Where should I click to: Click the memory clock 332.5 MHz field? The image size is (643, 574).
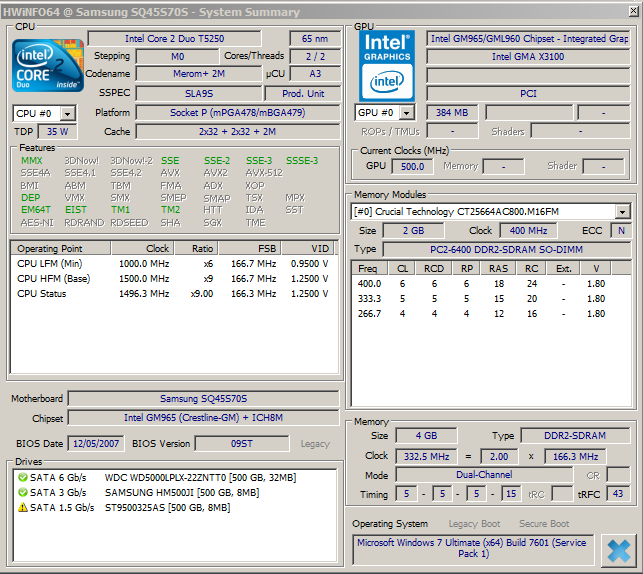coord(426,456)
